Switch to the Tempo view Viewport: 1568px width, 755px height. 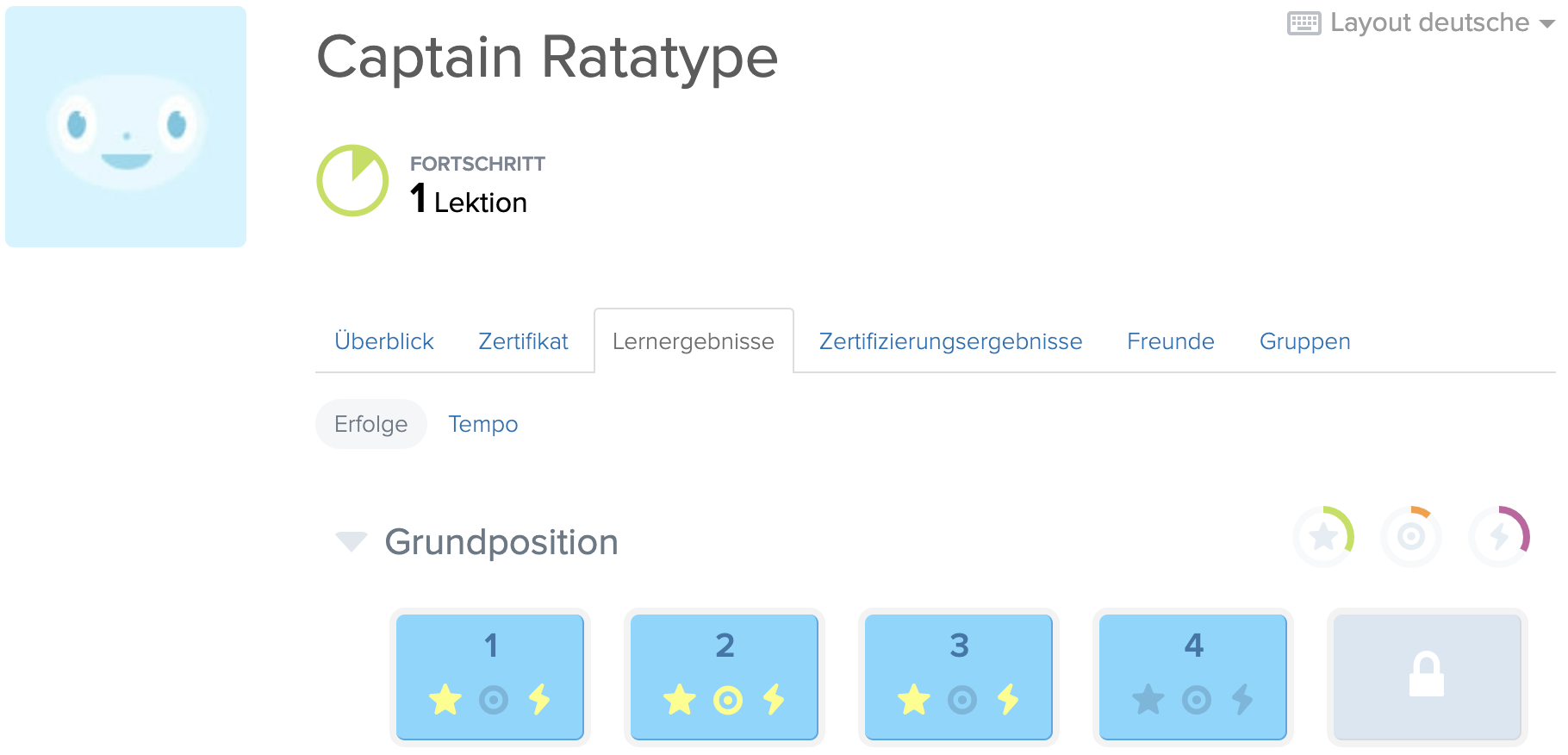(x=483, y=424)
